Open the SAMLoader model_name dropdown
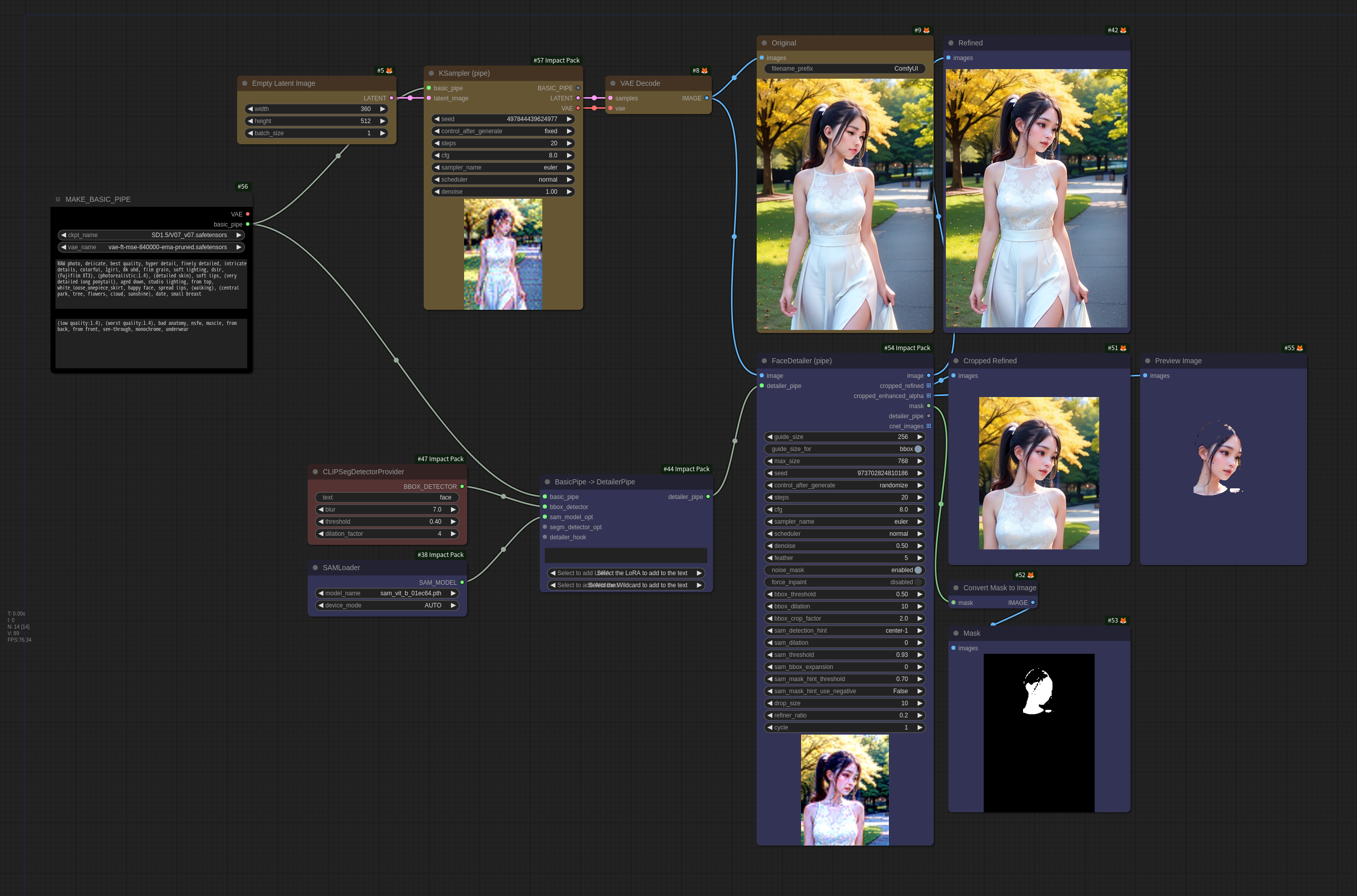 (387, 593)
